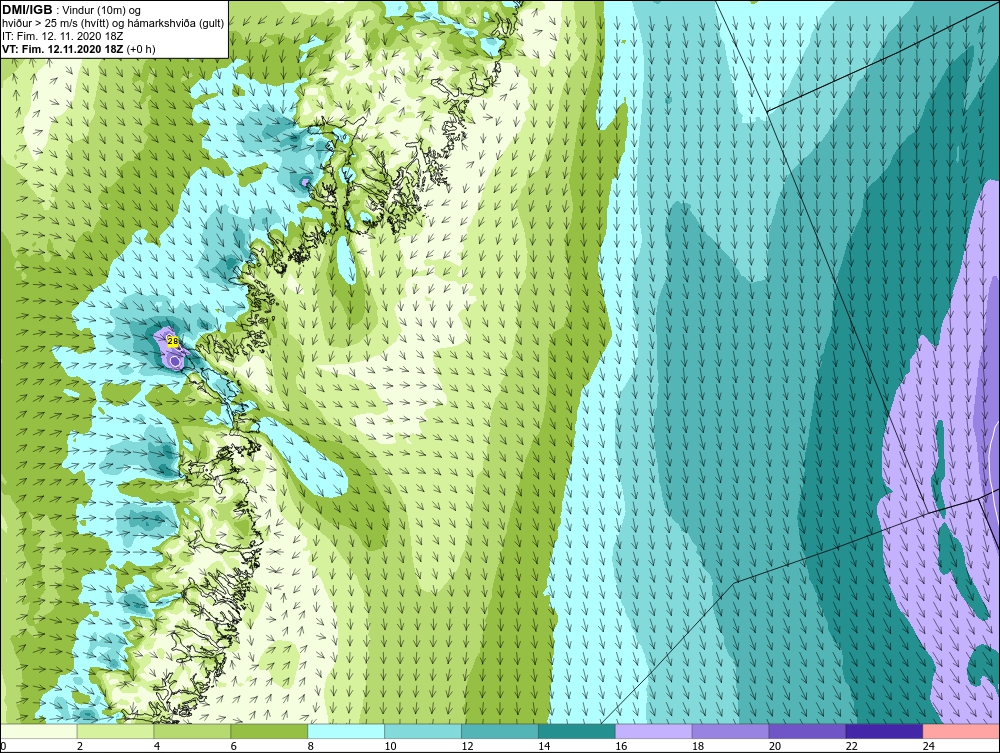Click the 22–24 m/s dark indigo swatch
Screen dimensions: 1000x753
(x=884, y=731)
